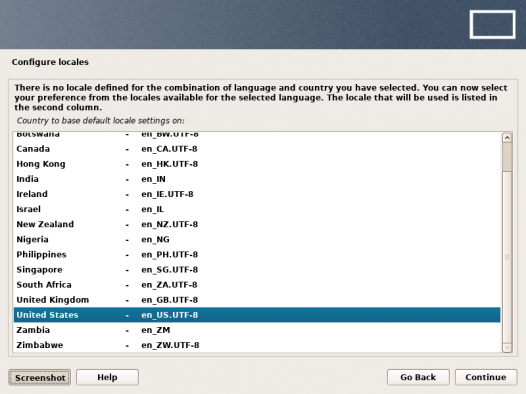Choose United Kingdom en_GB.UTF-8 locale
This screenshot has height=394, width=526.
pos(257,300)
